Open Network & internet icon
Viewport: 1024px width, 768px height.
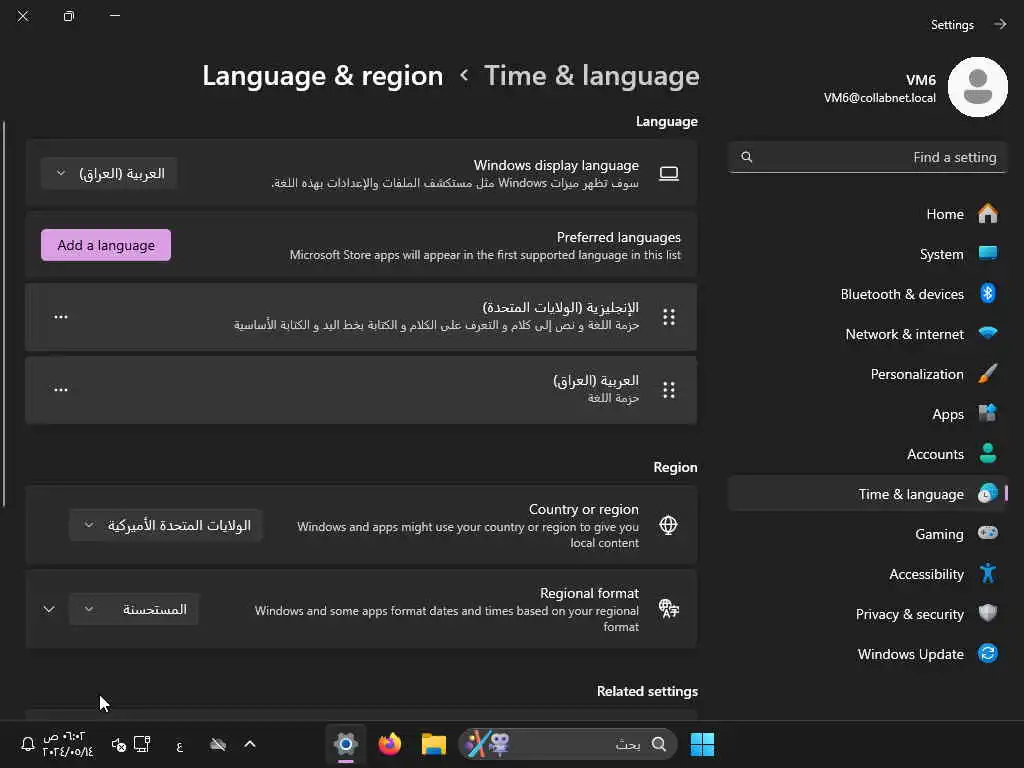tap(987, 333)
